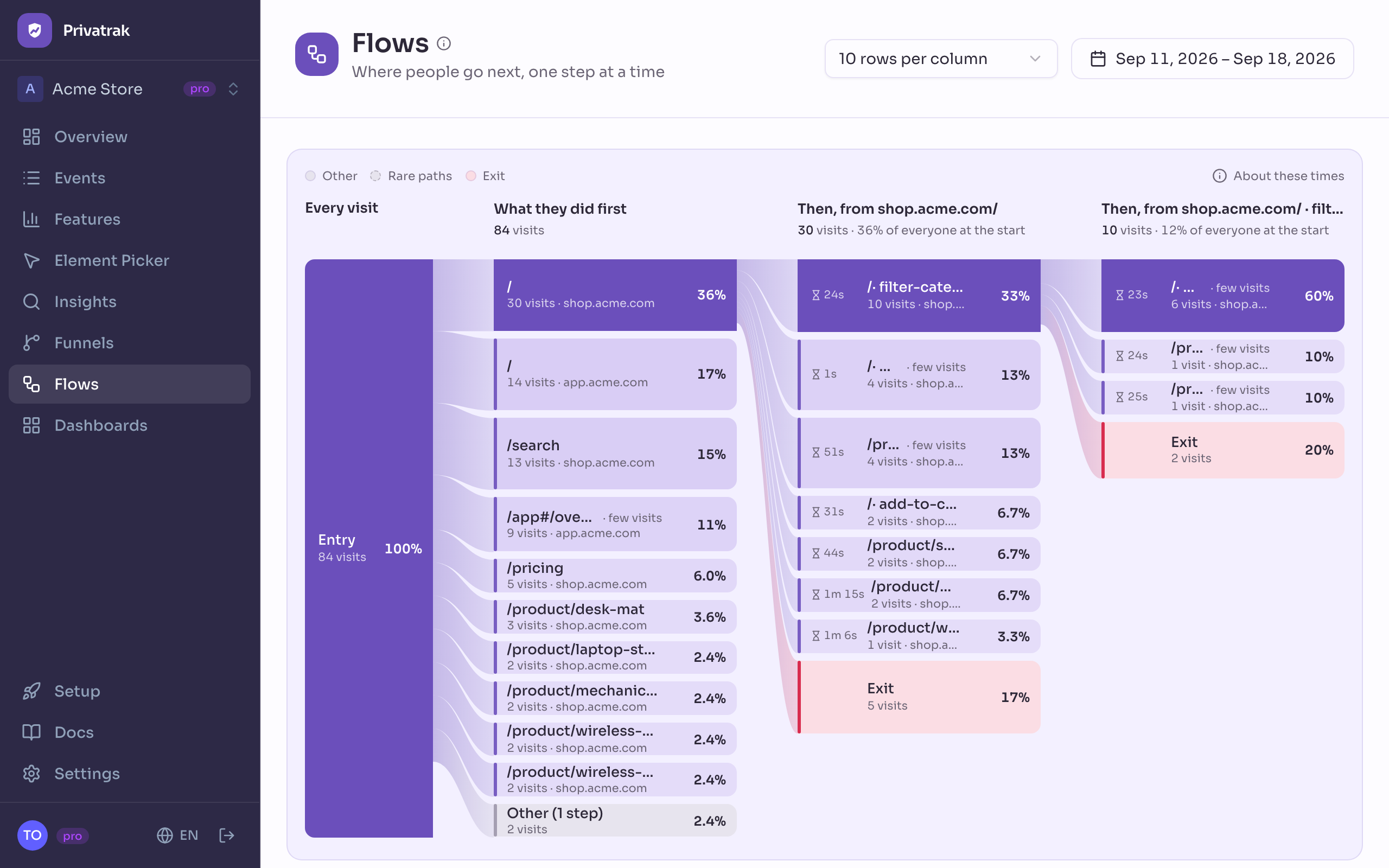Go to the Overview page
The height and width of the screenshot is (868, 1389).
point(130,137)
